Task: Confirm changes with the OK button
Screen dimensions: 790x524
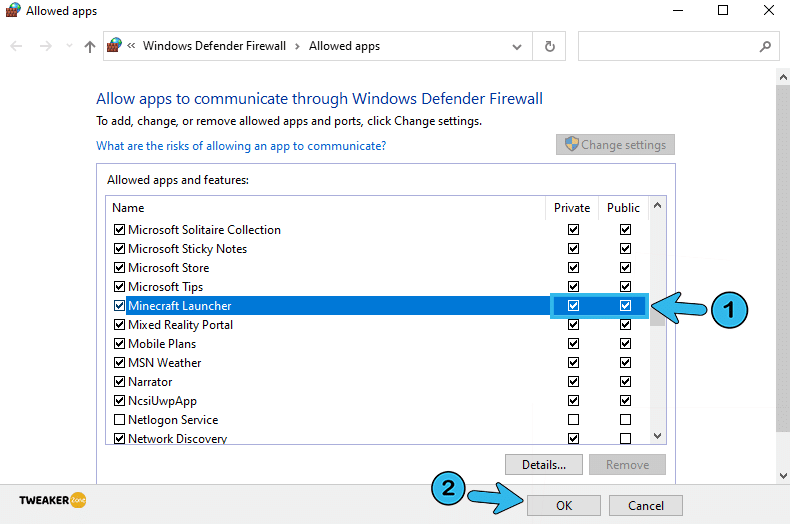Action: click(564, 505)
